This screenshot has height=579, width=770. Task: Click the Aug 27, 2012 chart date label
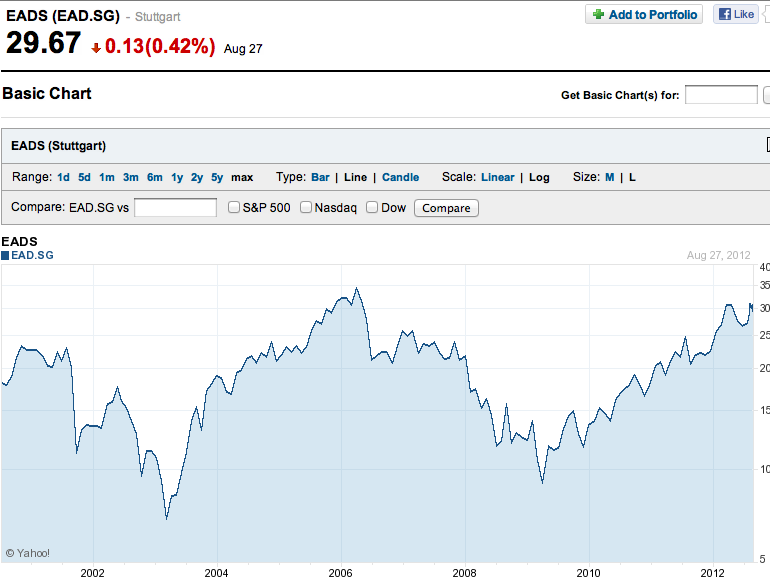pos(718,255)
